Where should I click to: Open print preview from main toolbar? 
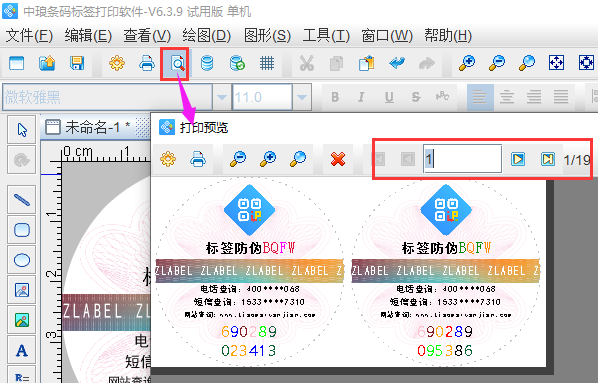click(x=177, y=63)
